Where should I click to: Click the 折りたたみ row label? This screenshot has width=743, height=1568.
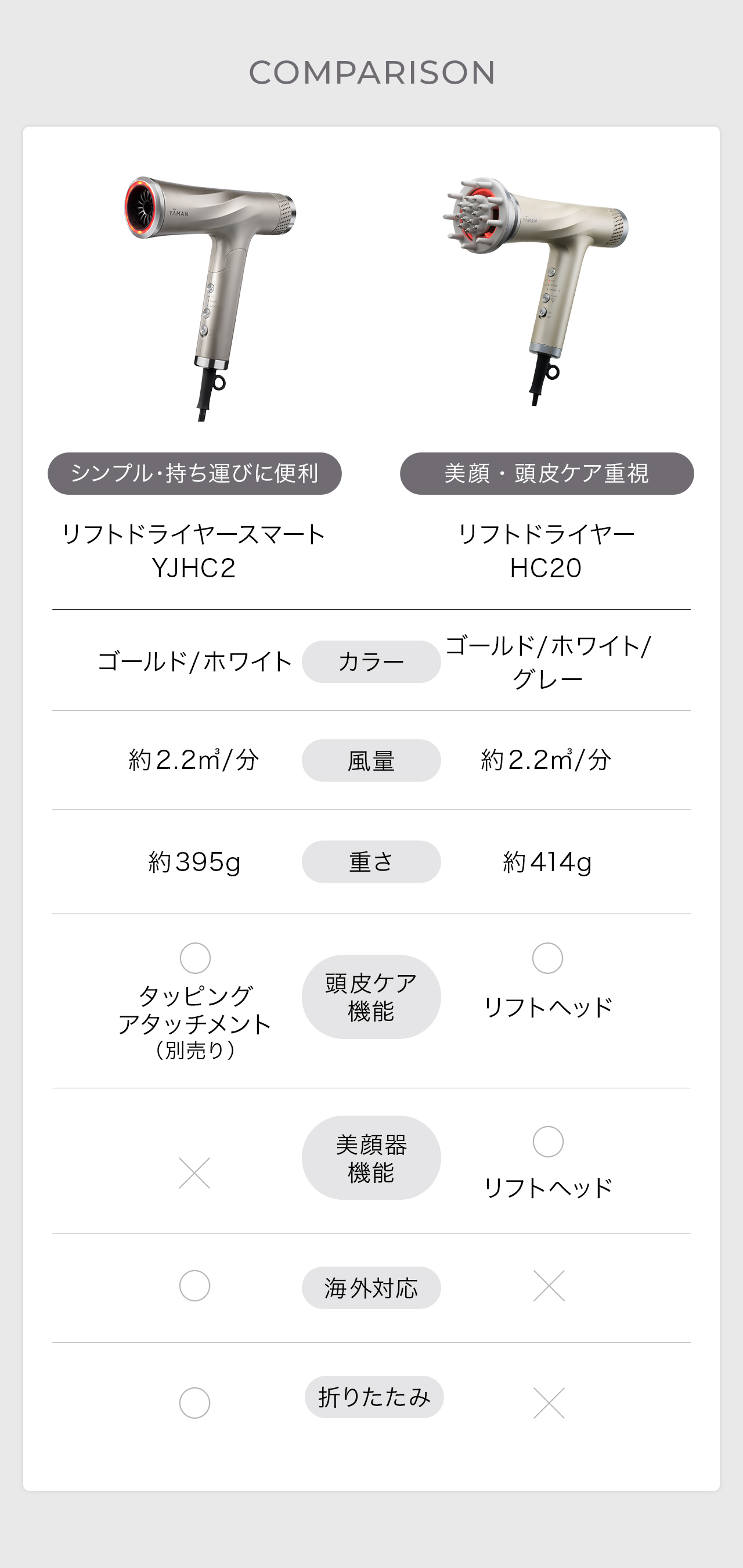coord(374,1397)
